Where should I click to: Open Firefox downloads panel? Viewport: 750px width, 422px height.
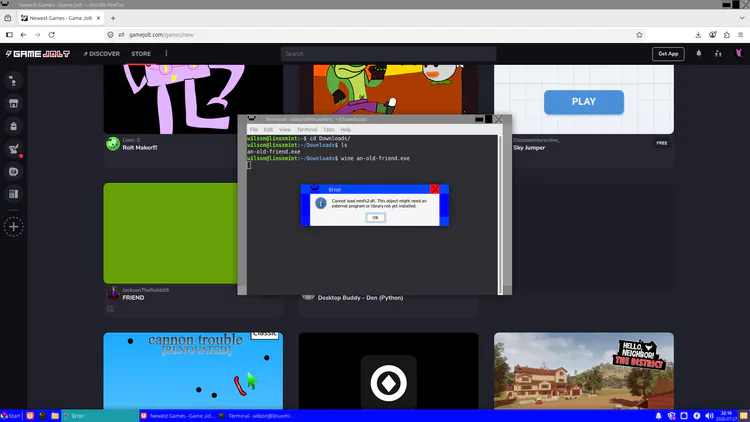(698, 35)
